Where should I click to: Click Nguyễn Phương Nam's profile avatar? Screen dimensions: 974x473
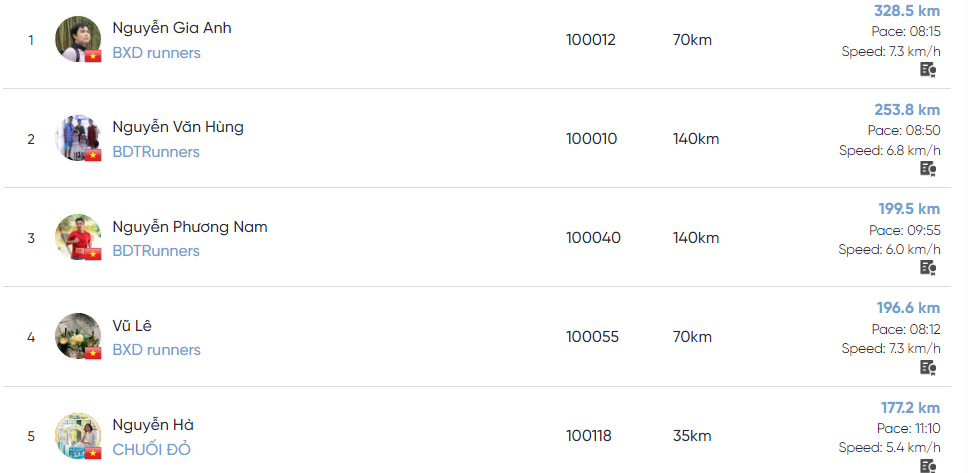point(78,237)
